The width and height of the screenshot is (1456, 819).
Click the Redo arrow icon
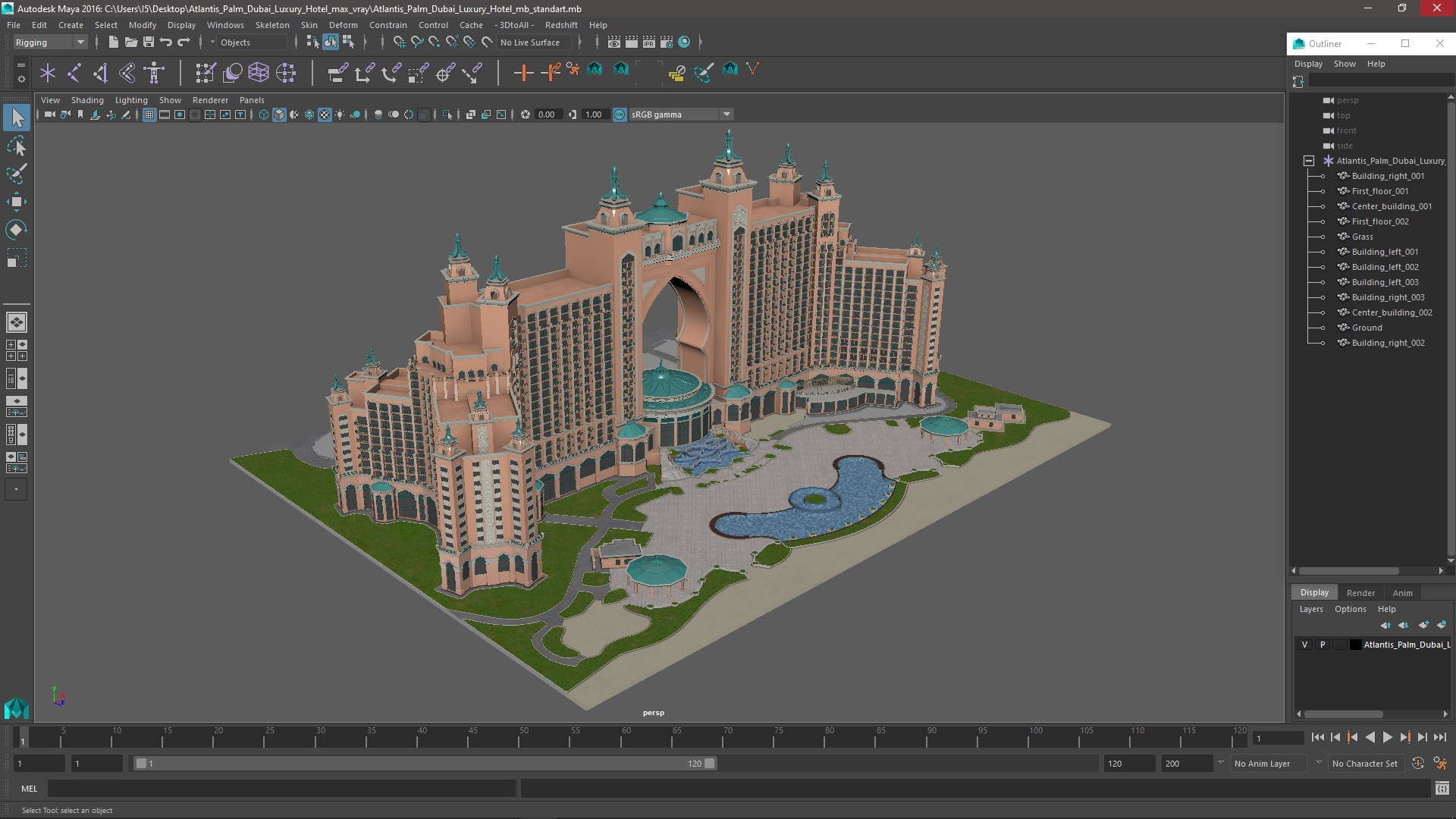184,42
